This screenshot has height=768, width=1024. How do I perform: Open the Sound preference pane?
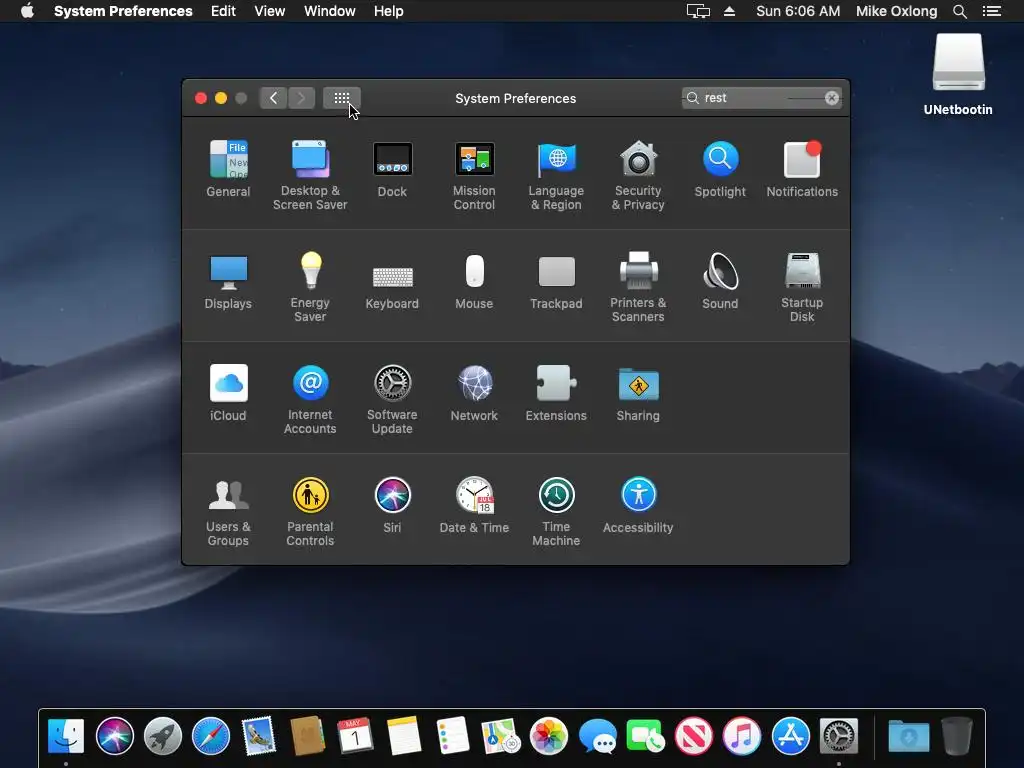pyautogui.click(x=720, y=281)
